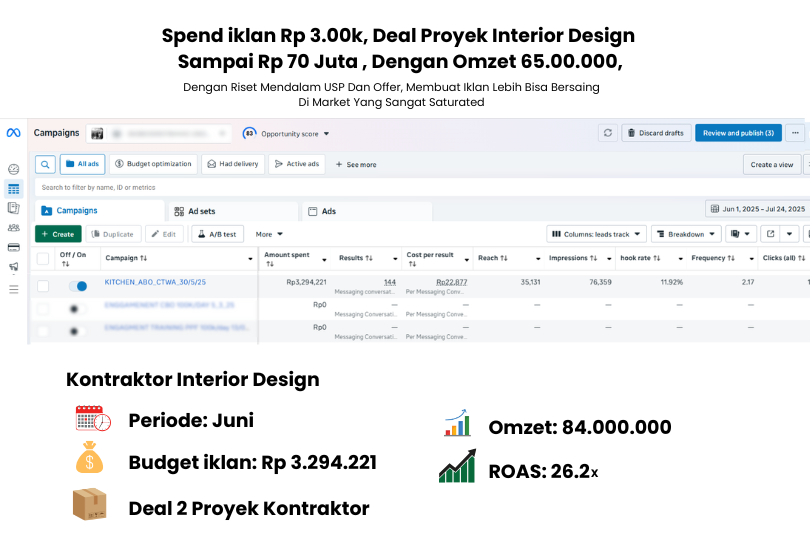Click the magnifier search icon button
This screenshot has height=547, width=810.
45,164
